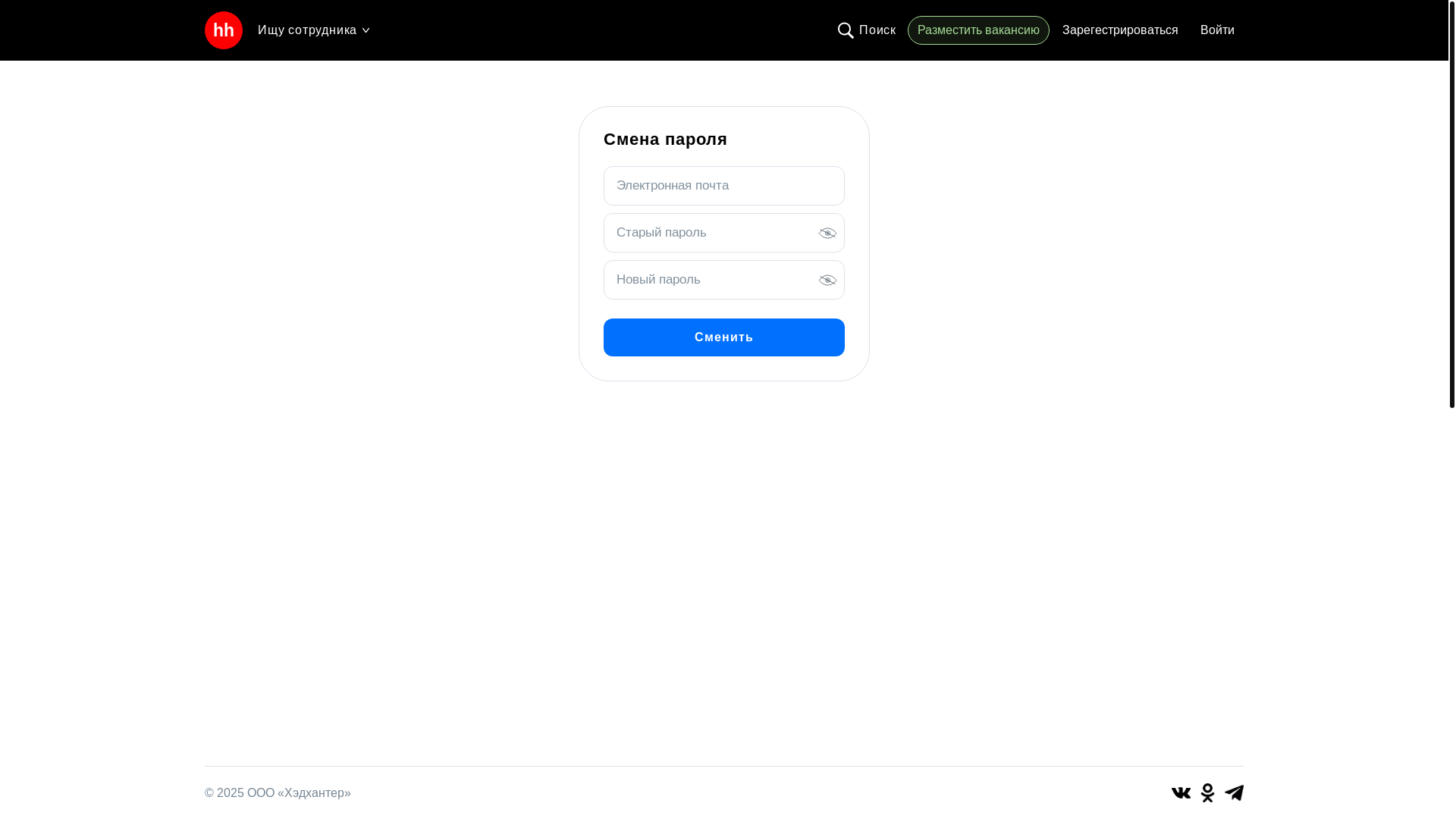
Task: Open the 'Зарегестрироваться' link
Action: 1120,30
